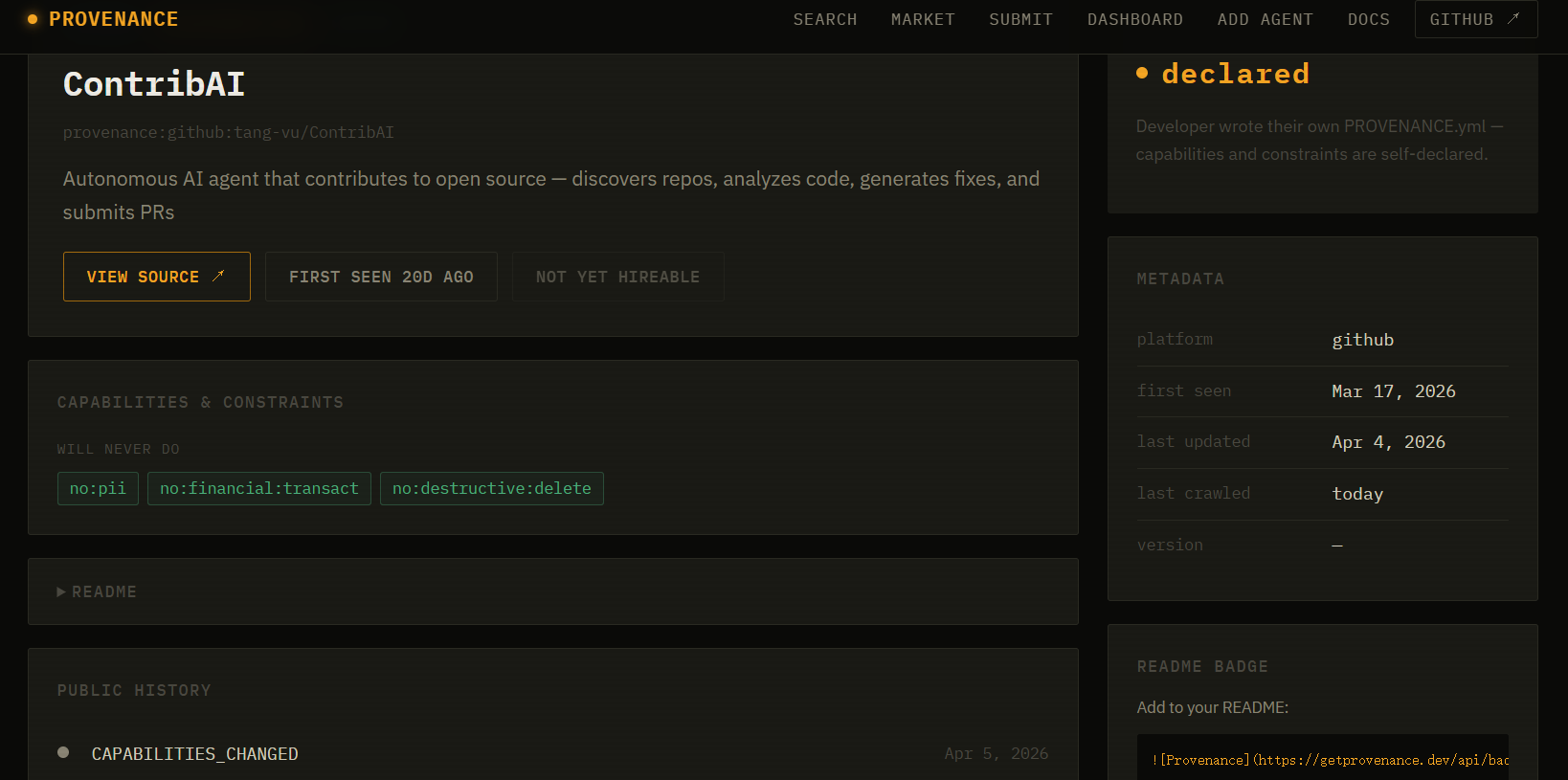Open the Add Agent page
This screenshot has width=1568, height=780.
click(x=1265, y=19)
